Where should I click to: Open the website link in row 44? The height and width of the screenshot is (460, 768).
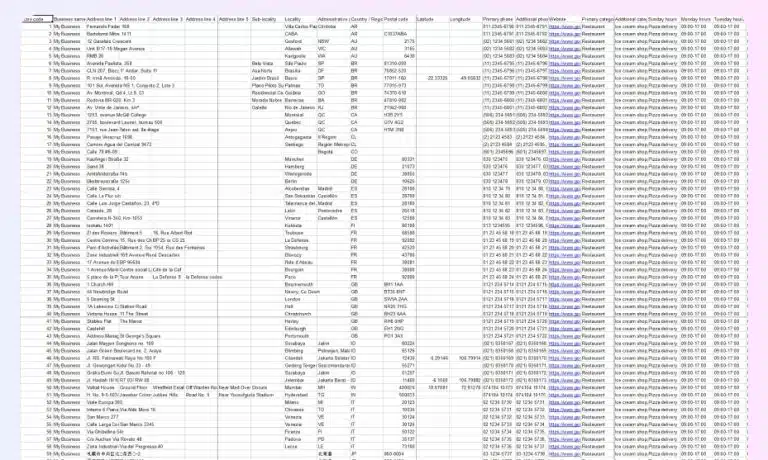tap(564, 343)
